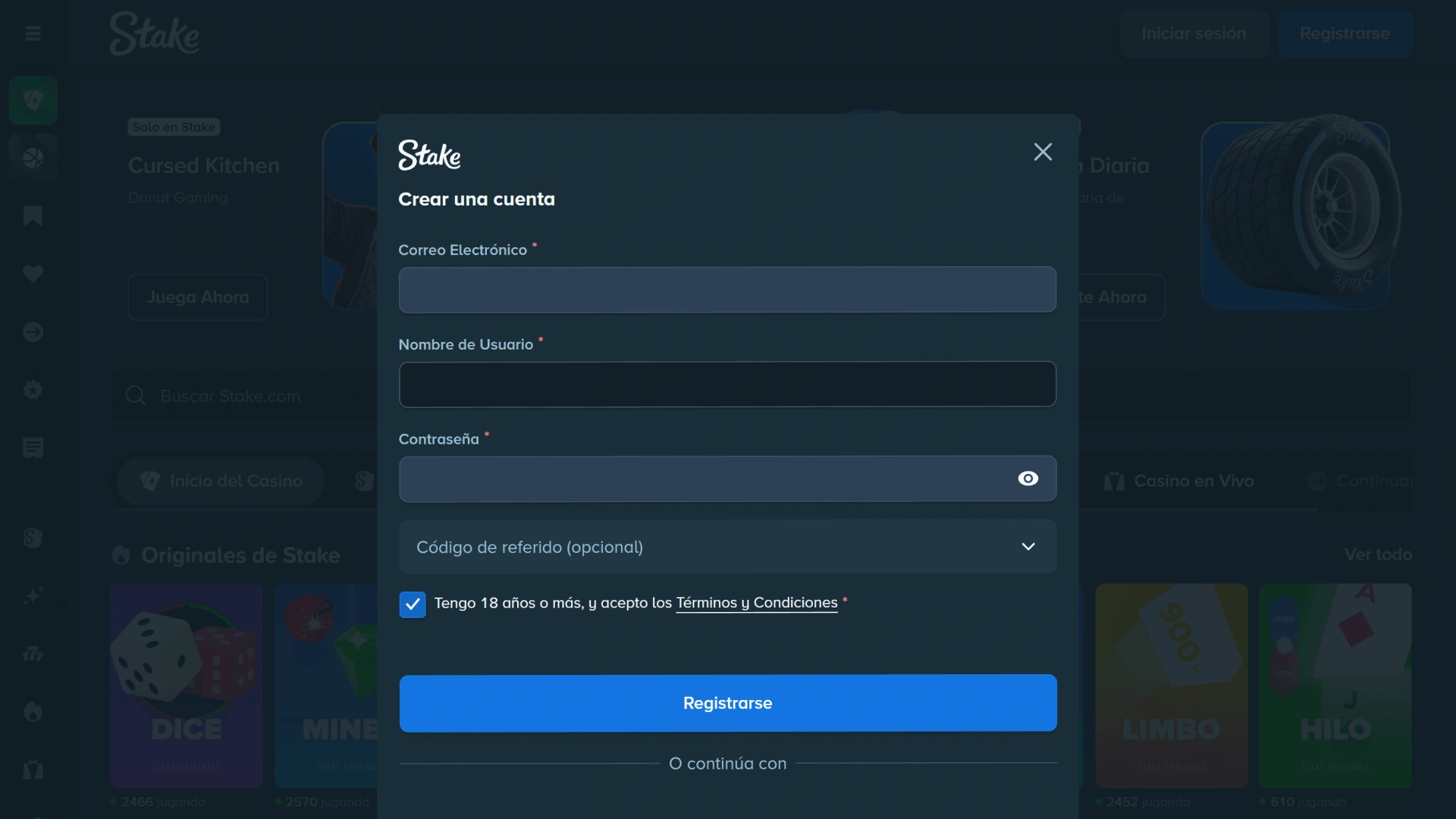Click the Stake logo in the top header
This screenshot has width=1456, height=819.
(155, 33)
